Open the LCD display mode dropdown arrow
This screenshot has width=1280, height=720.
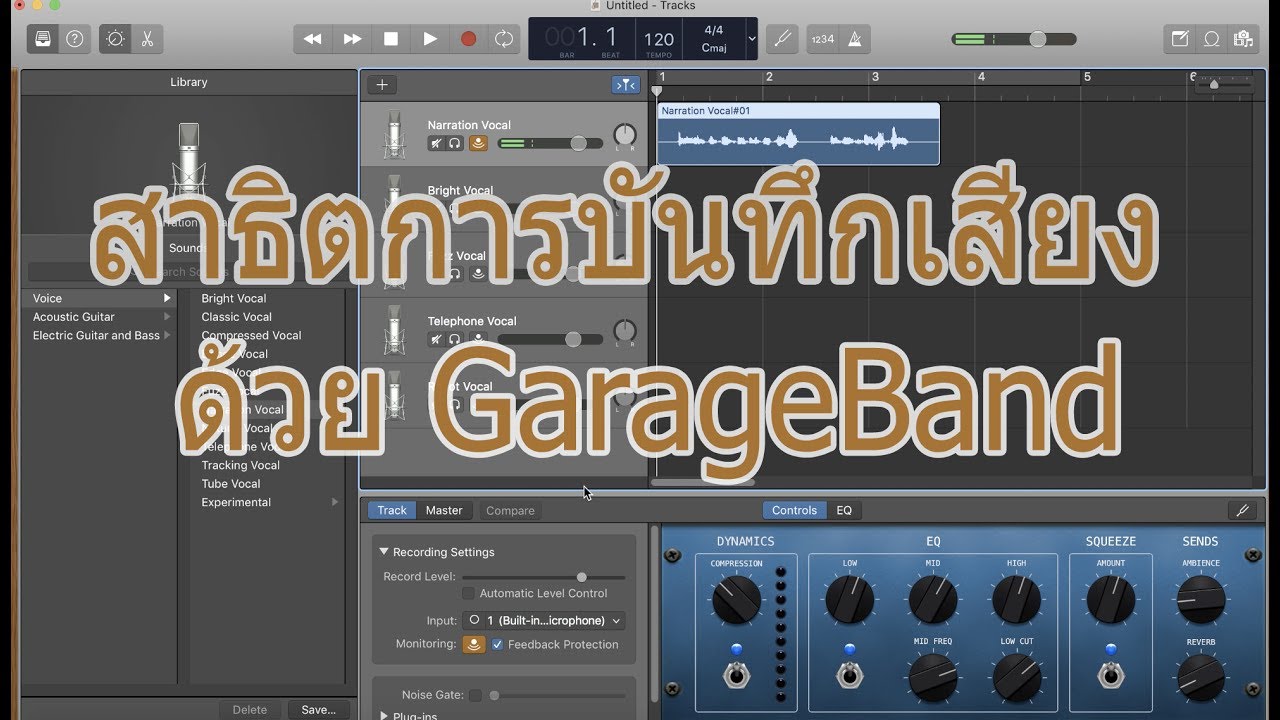752,39
